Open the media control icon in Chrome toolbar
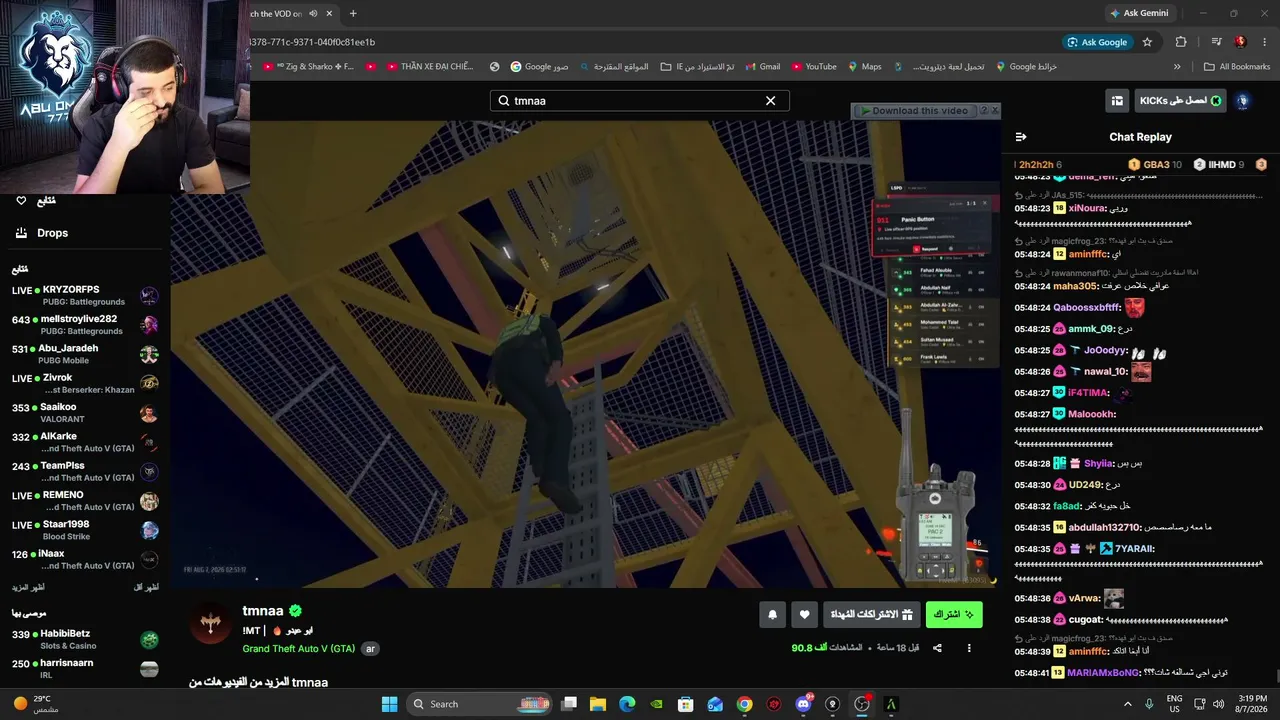The height and width of the screenshot is (720, 1280). [x=1216, y=42]
